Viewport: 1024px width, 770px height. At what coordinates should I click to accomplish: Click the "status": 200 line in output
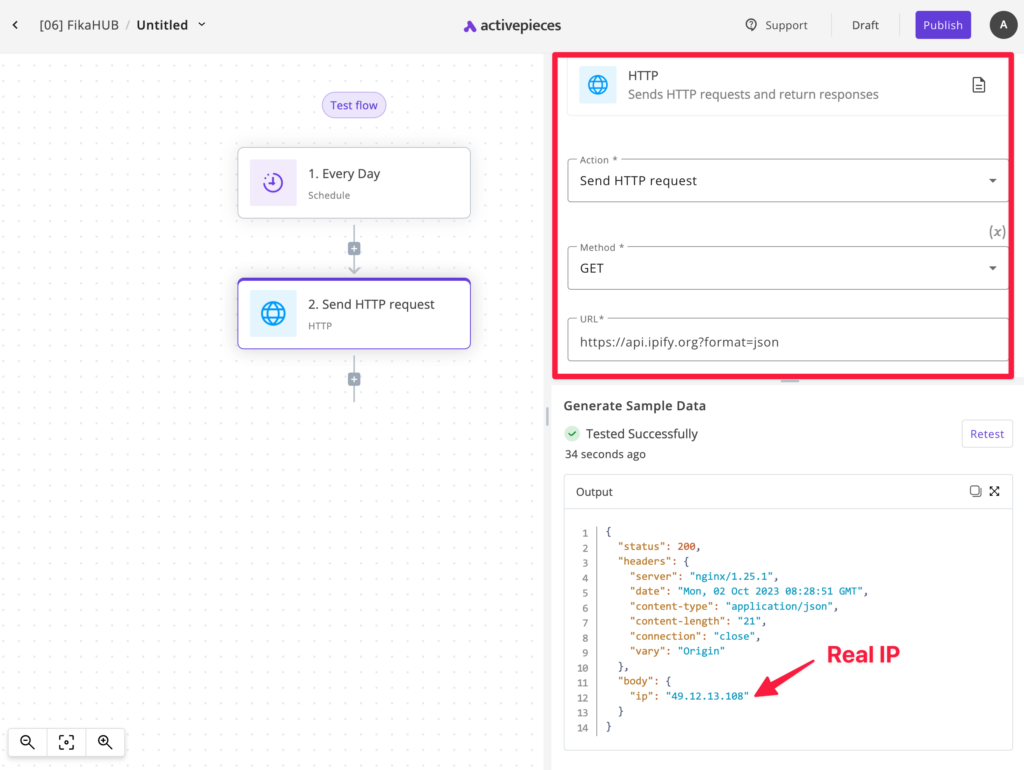pos(659,547)
